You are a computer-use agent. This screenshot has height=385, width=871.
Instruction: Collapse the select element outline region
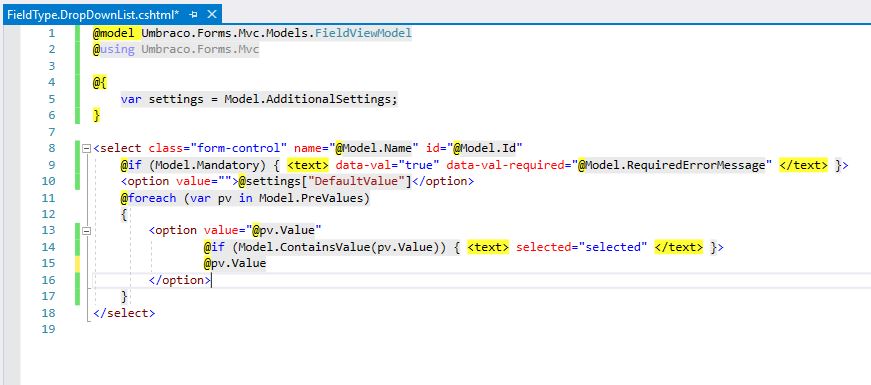point(86,148)
